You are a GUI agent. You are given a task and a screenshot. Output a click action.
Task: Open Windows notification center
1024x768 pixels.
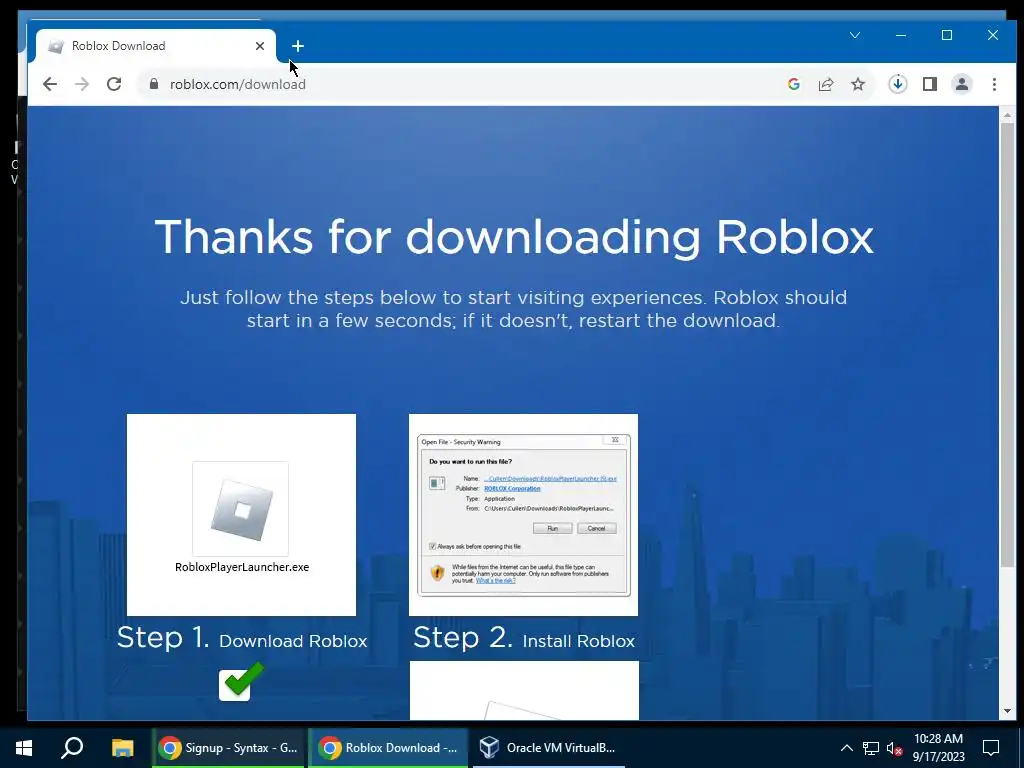[x=991, y=748]
